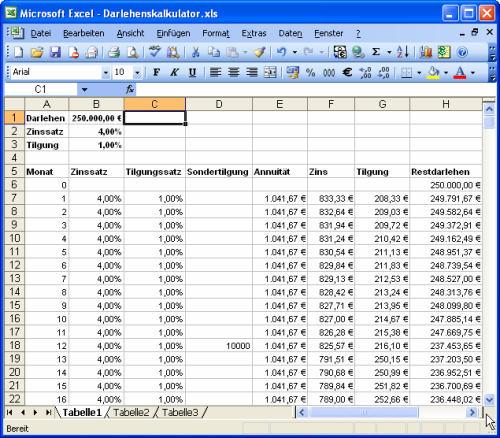Apply the yellow fill color
This screenshot has height=438, width=500.
coord(433,72)
